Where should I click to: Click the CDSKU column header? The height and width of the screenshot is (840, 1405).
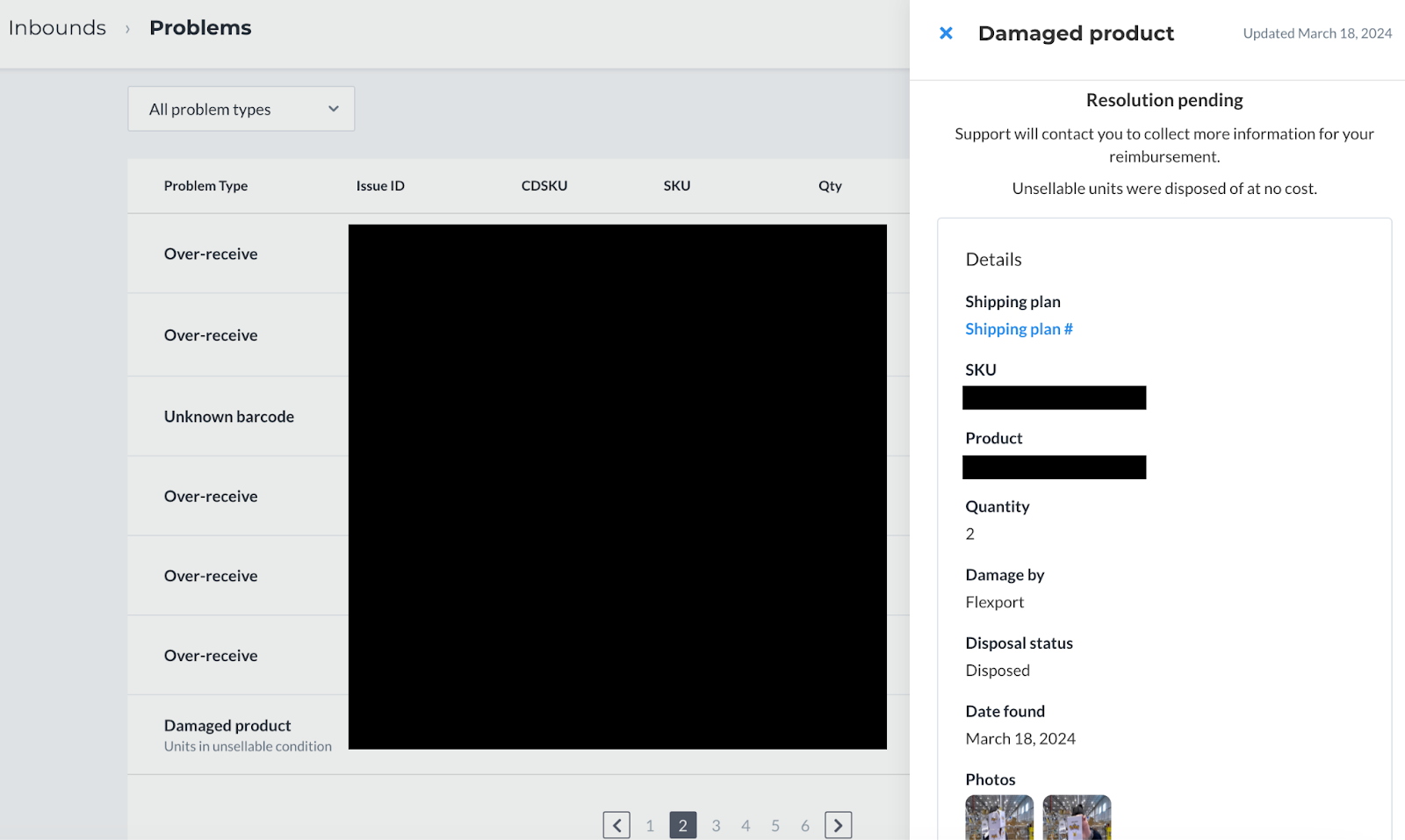(x=544, y=186)
